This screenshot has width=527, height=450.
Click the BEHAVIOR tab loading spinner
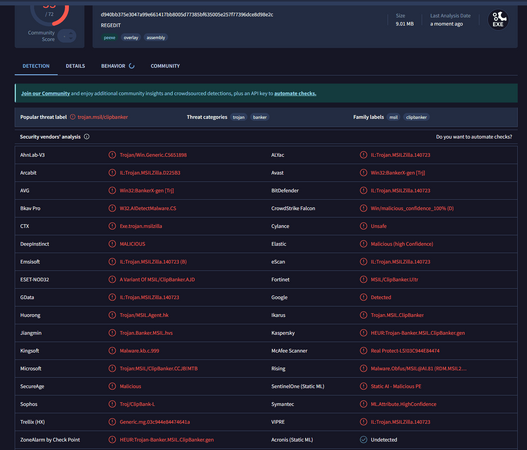(132, 66)
